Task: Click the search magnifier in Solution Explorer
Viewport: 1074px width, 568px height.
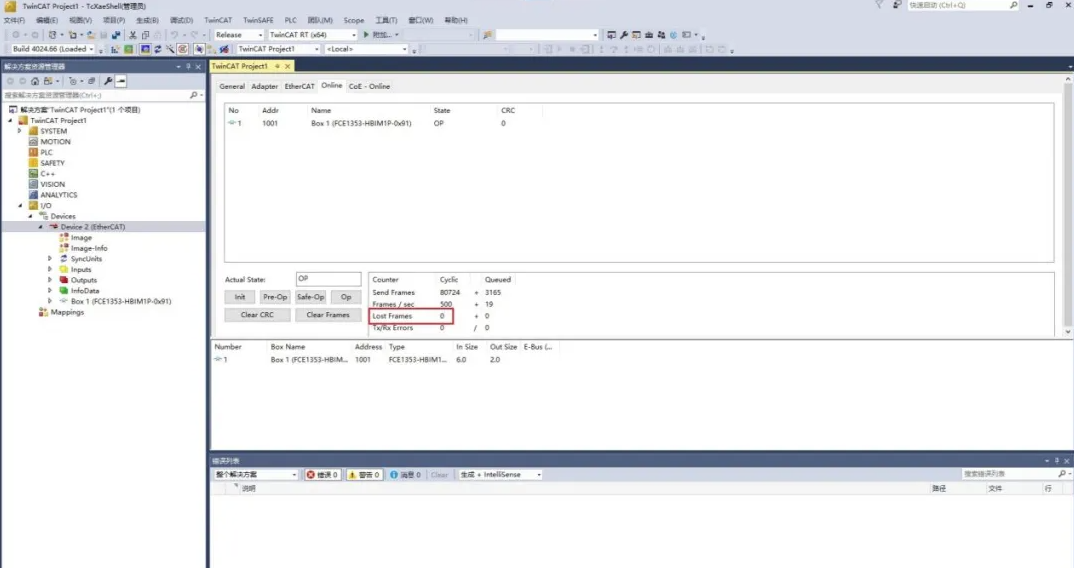Action: tap(194, 95)
